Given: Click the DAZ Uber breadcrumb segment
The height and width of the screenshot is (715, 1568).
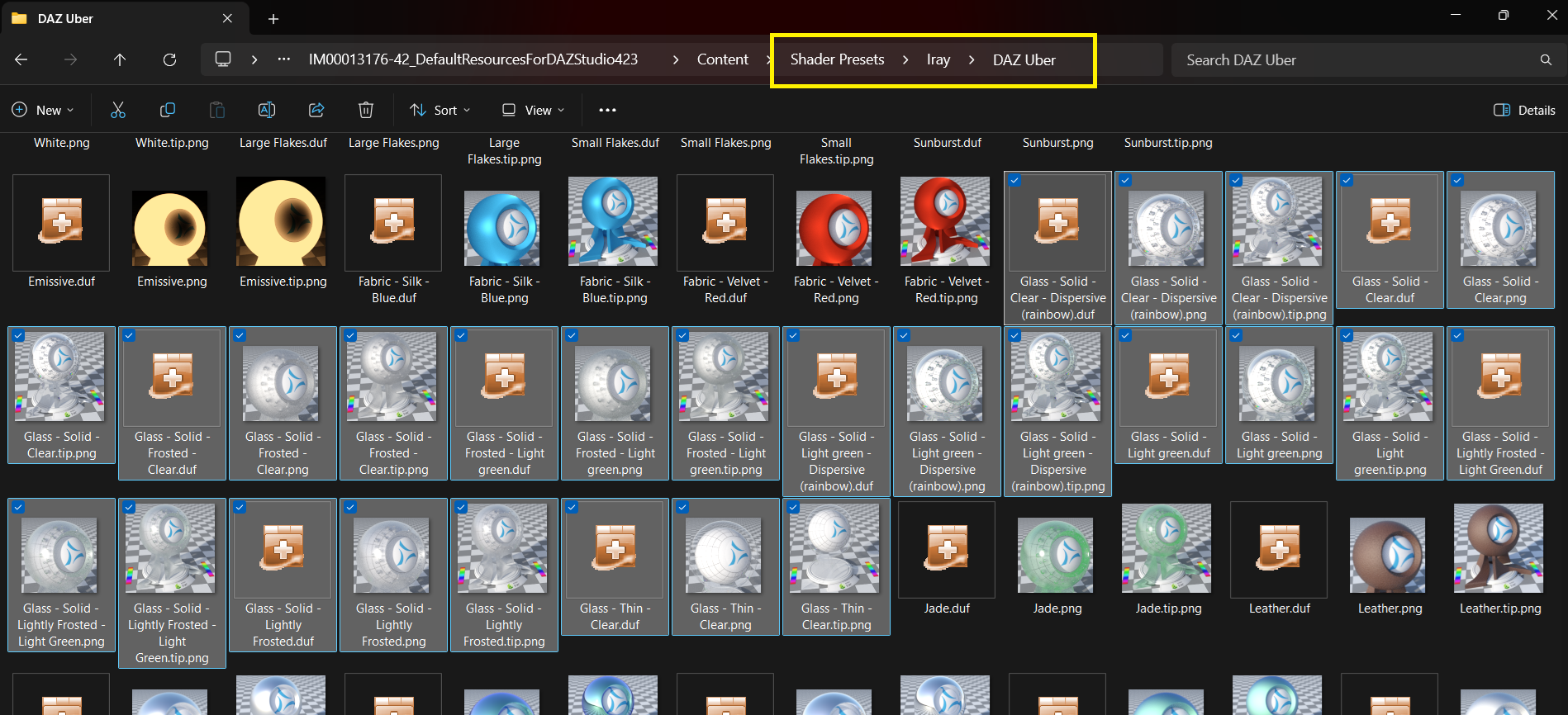Looking at the screenshot, I should point(1024,59).
